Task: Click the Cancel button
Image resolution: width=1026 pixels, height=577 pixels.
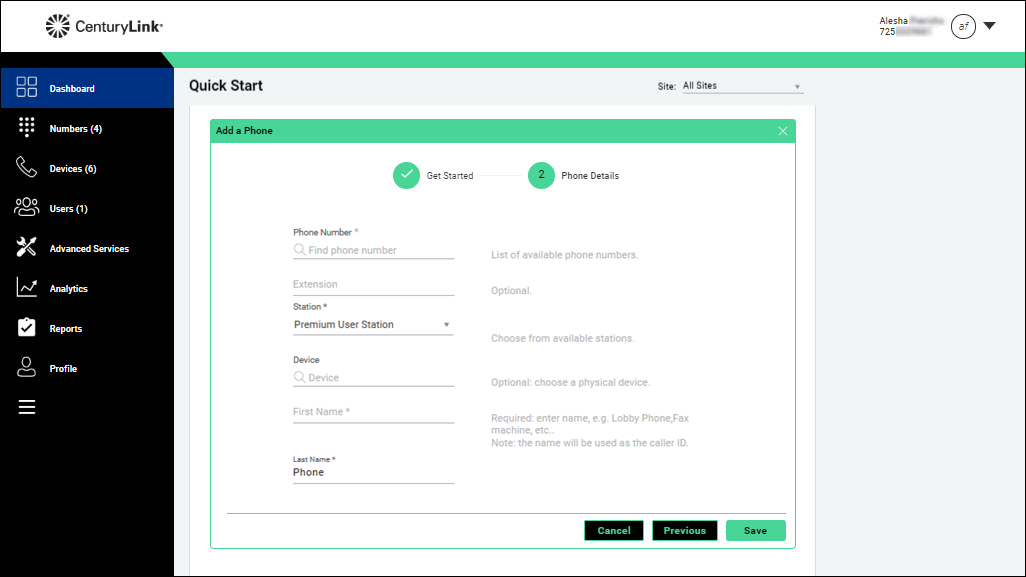Action: [x=614, y=531]
